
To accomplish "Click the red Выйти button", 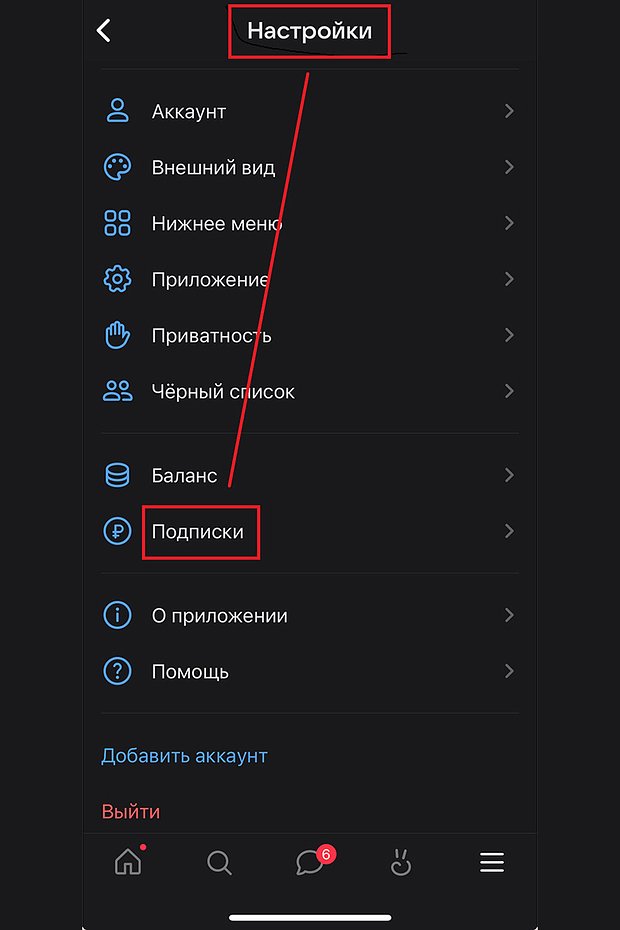I will point(131,811).
